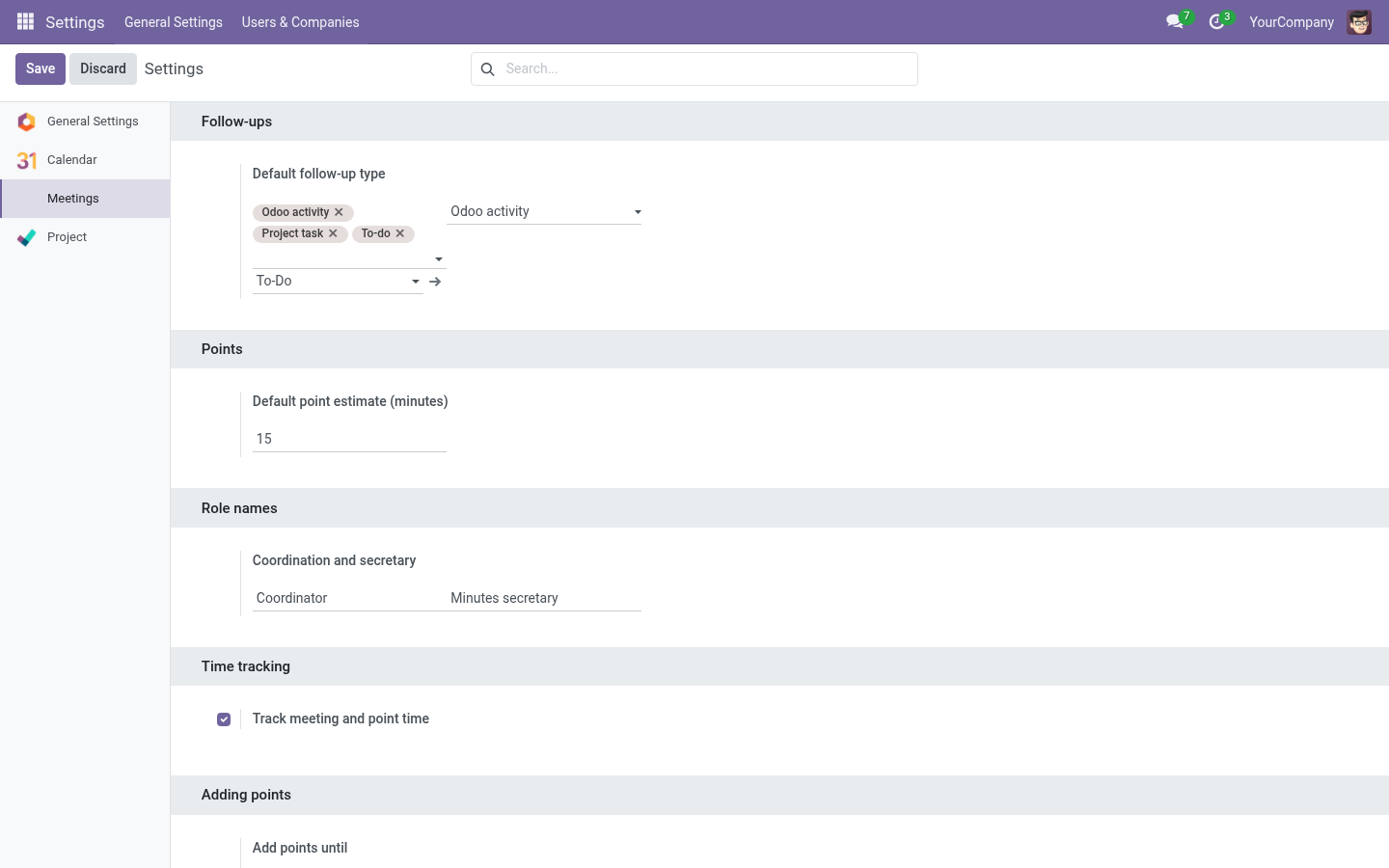This screenshot has height=868, width=1389.
Task: Click the Default follow-up type label
Action: [x=318, y=174]
